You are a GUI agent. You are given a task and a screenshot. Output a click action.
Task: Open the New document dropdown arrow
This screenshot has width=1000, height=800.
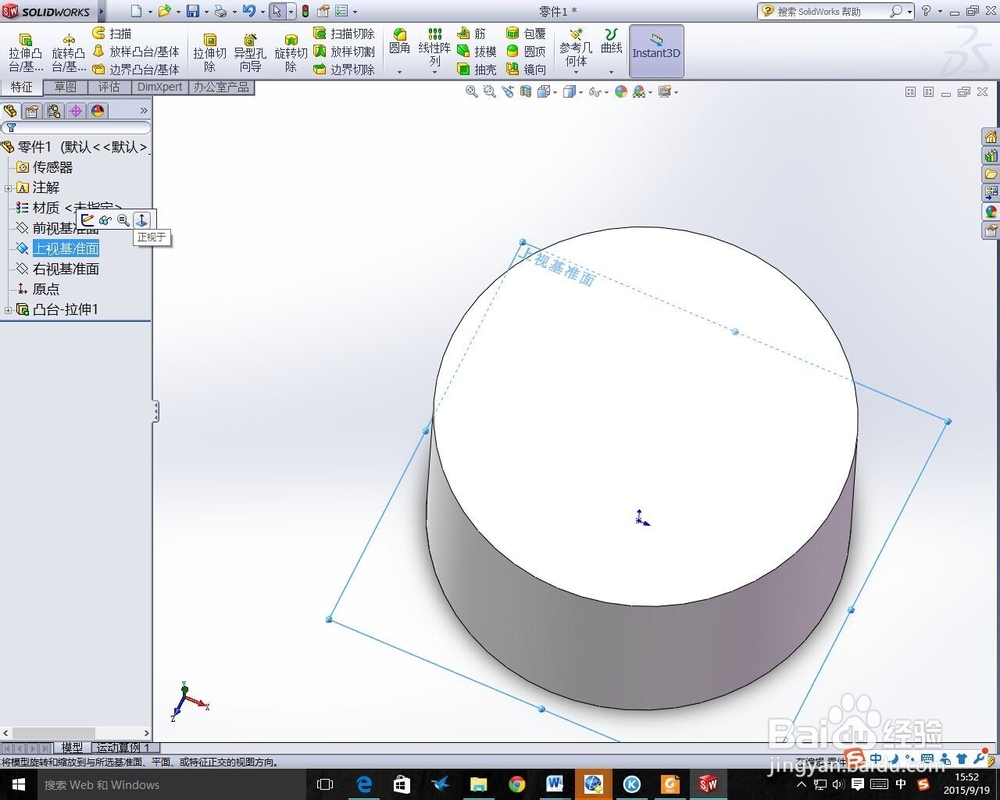[150, 11]
